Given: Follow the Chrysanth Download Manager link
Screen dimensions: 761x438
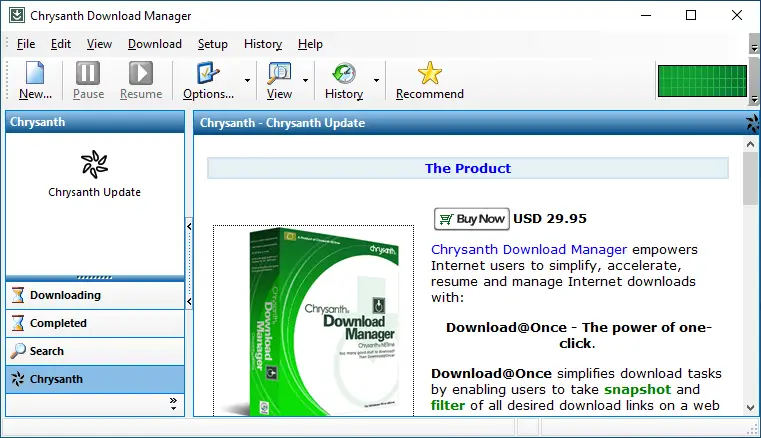Looking at the screenshot, I should pos(529,250).
